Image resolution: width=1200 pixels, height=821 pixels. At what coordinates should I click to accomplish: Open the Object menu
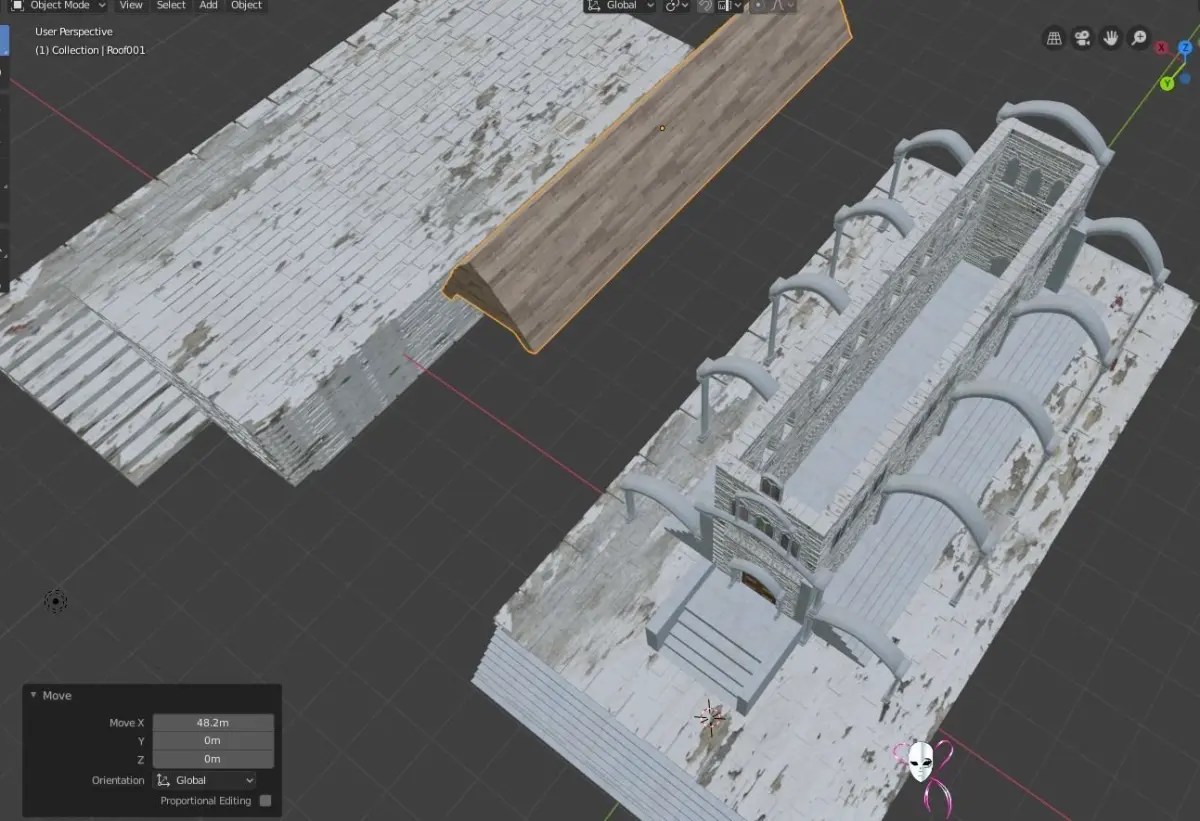[246, 5]
